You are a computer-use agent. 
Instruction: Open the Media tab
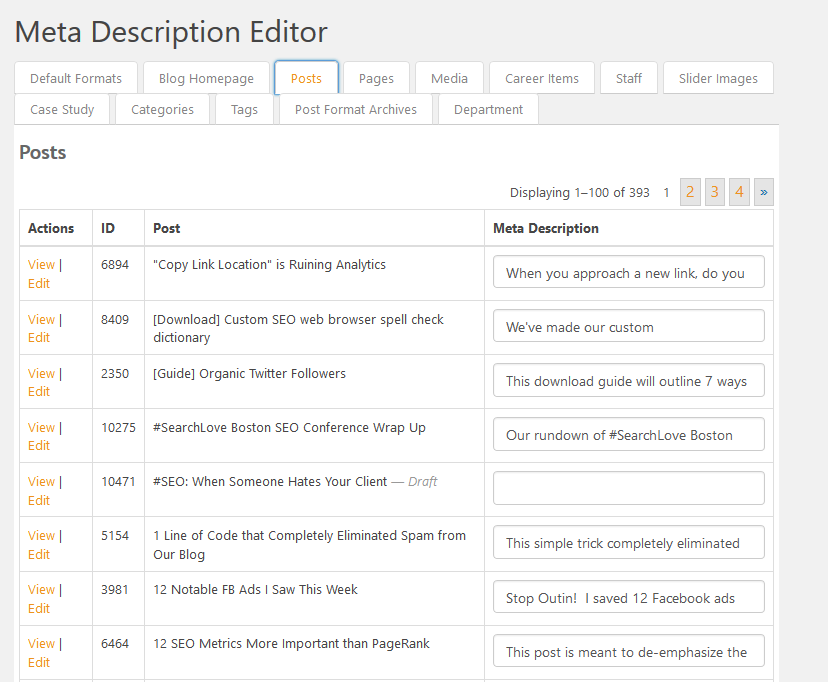coord(449,78)
